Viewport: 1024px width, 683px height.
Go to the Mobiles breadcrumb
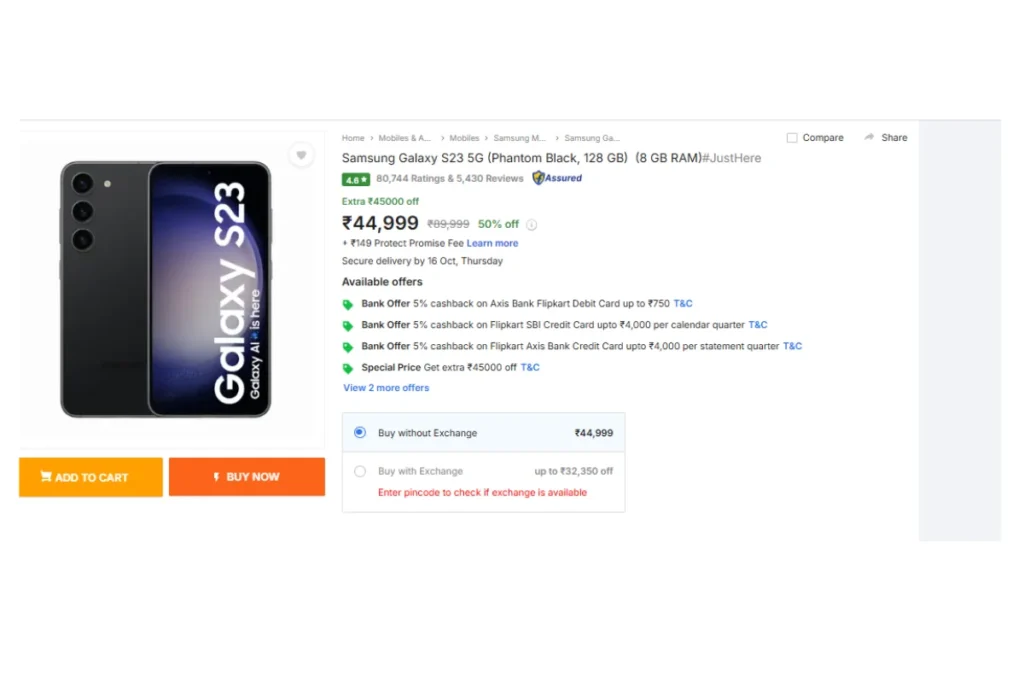pyautogui.click(x=464, y=138)
